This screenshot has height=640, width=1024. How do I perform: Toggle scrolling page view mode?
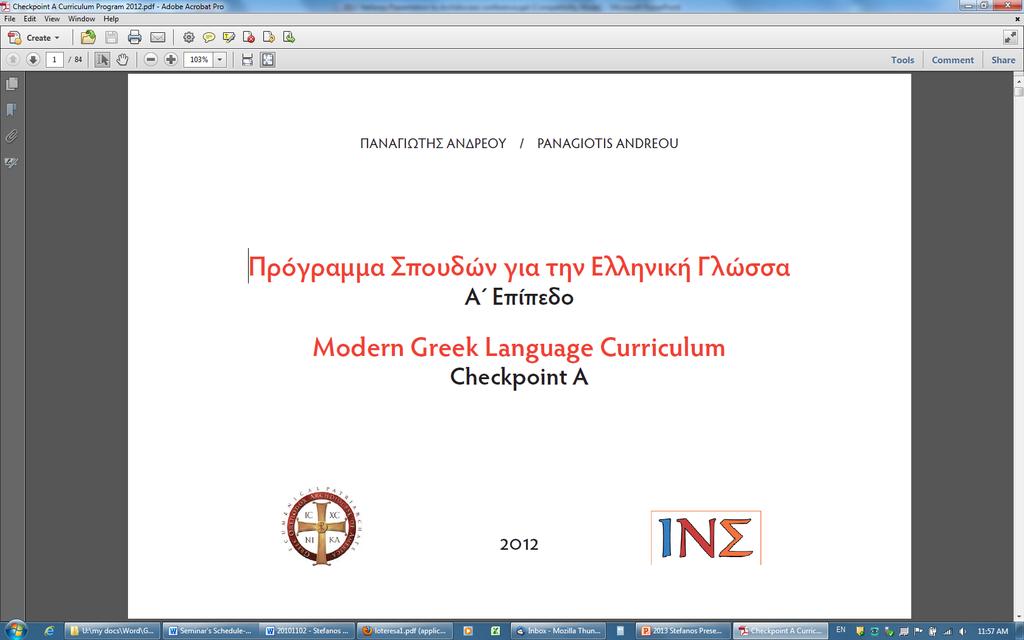pos(247,59)
